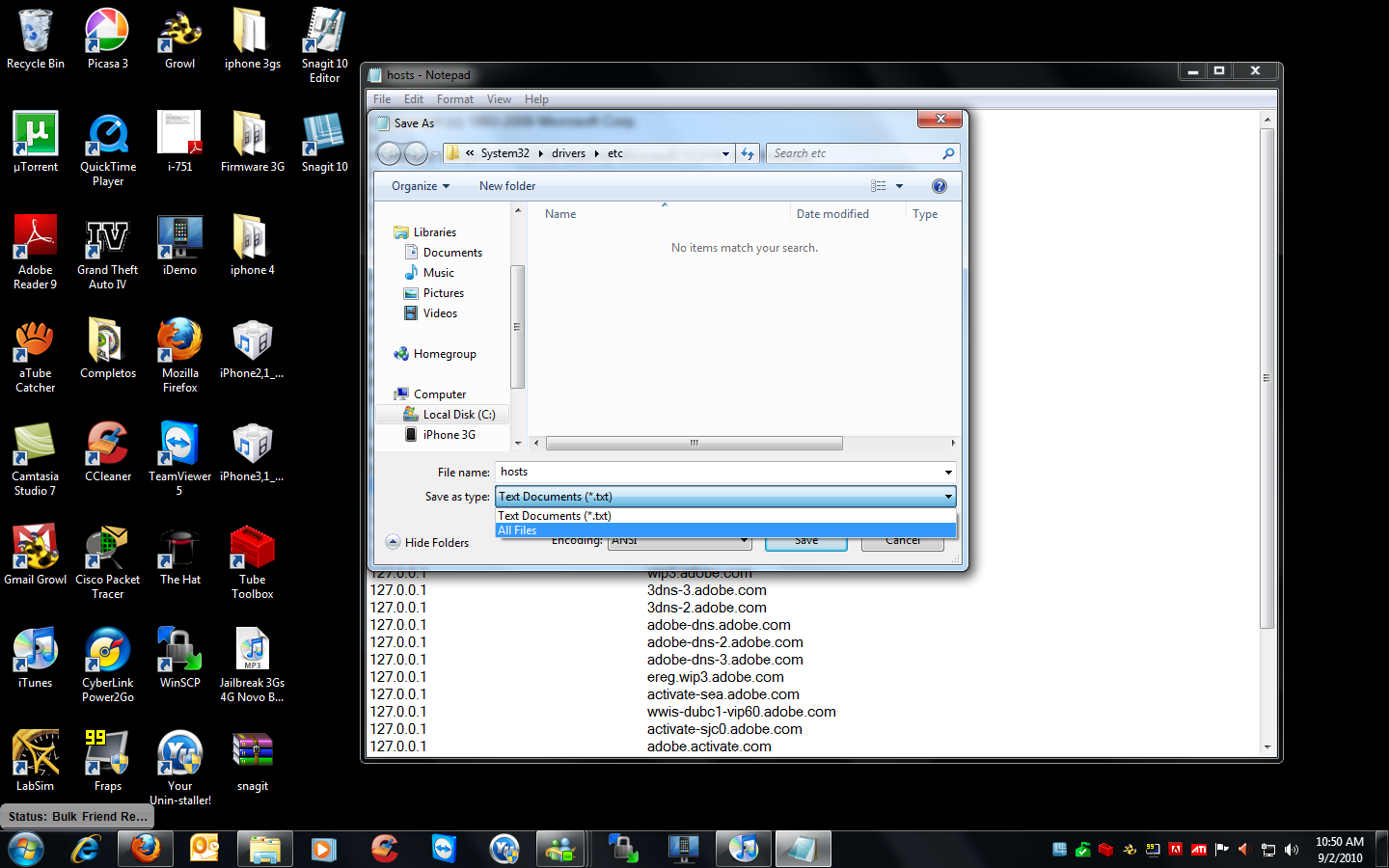Viewport: 1389px width, 868px height.
Task: Open the Edit menu in Notepad
Action: [x=414, y=99]
